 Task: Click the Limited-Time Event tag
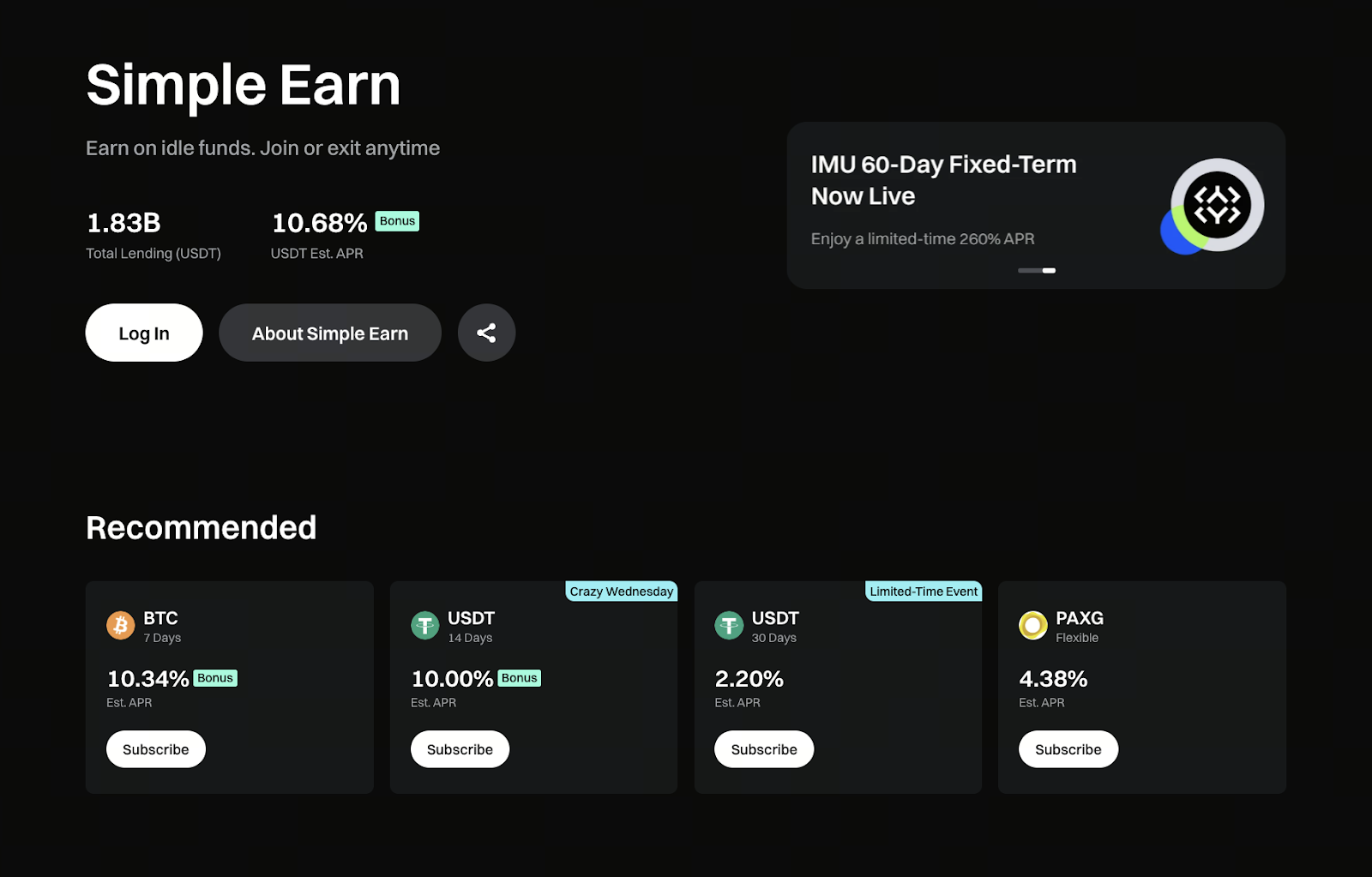[x=924, y=592]
